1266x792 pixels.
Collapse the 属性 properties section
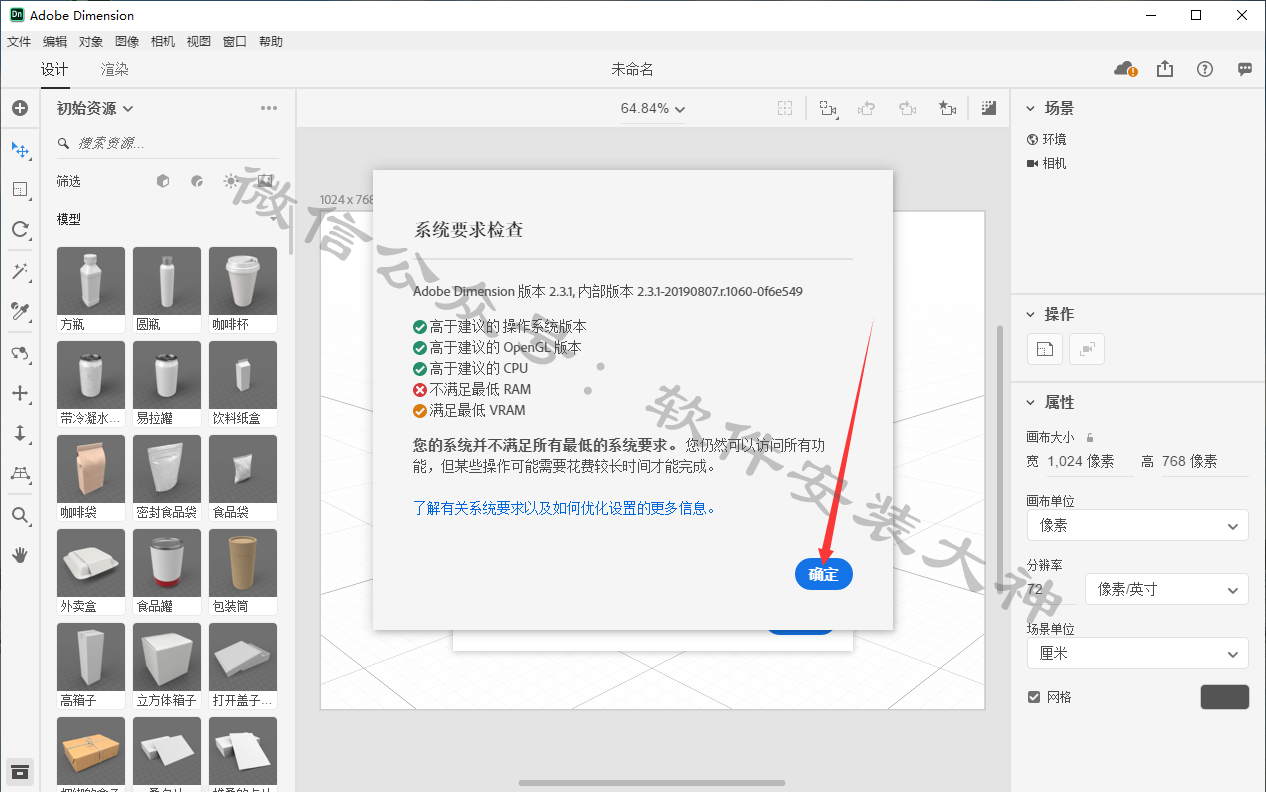[x=1031, y=402]
